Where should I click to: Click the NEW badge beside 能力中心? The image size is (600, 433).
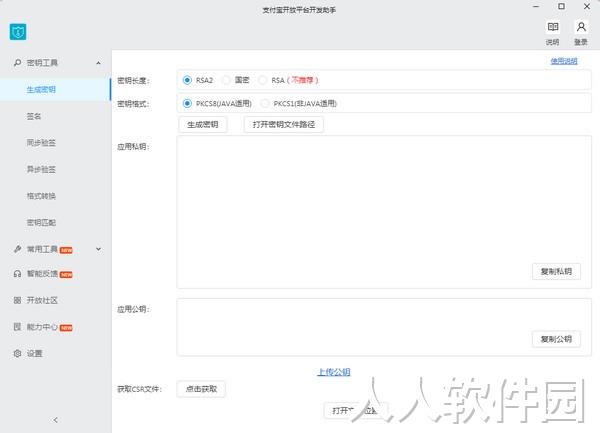[66, 328]
